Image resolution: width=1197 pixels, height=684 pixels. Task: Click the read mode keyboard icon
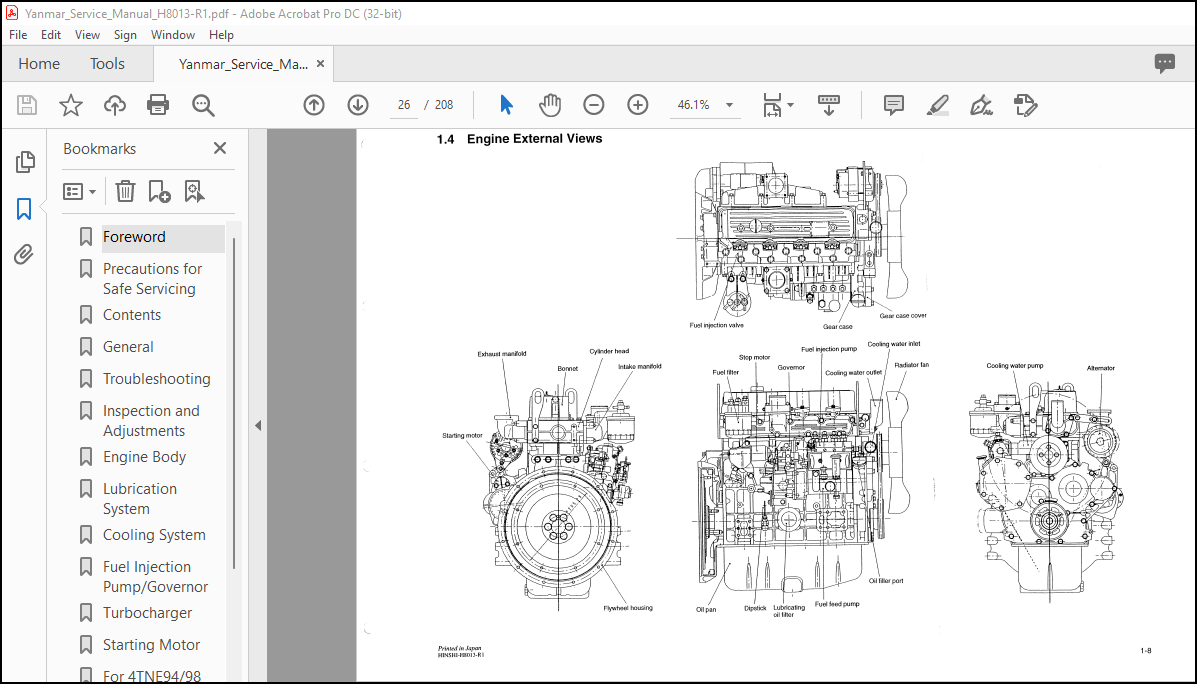(829, 105)
